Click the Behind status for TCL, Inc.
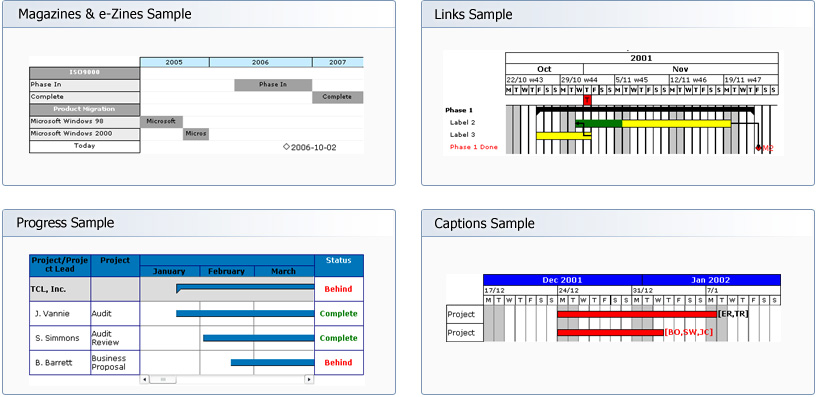Viewport: 820px width, 397px height. [x=338, y=289]
